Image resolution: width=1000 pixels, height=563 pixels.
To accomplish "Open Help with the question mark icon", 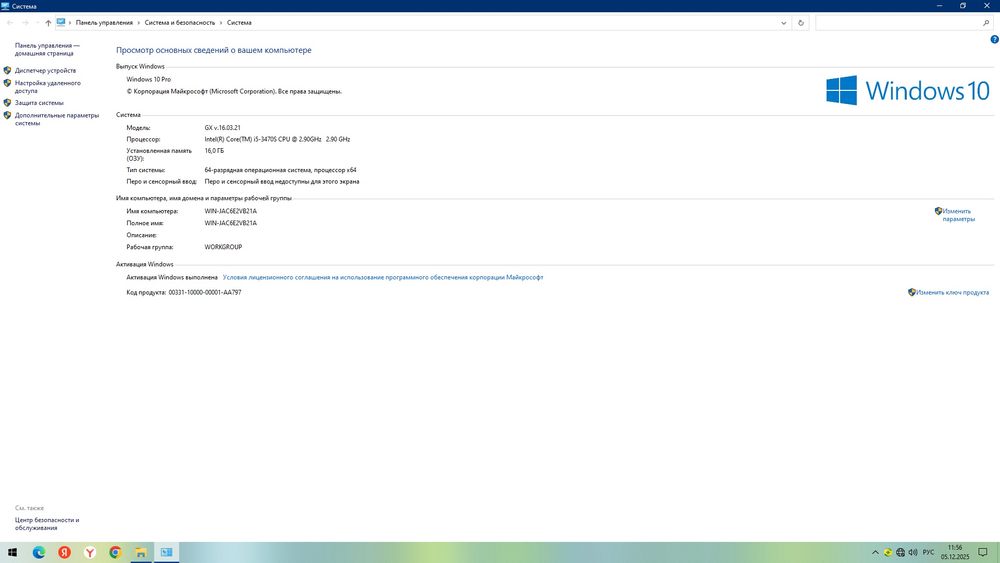I will pyautogui.click(x=994, y=40).
